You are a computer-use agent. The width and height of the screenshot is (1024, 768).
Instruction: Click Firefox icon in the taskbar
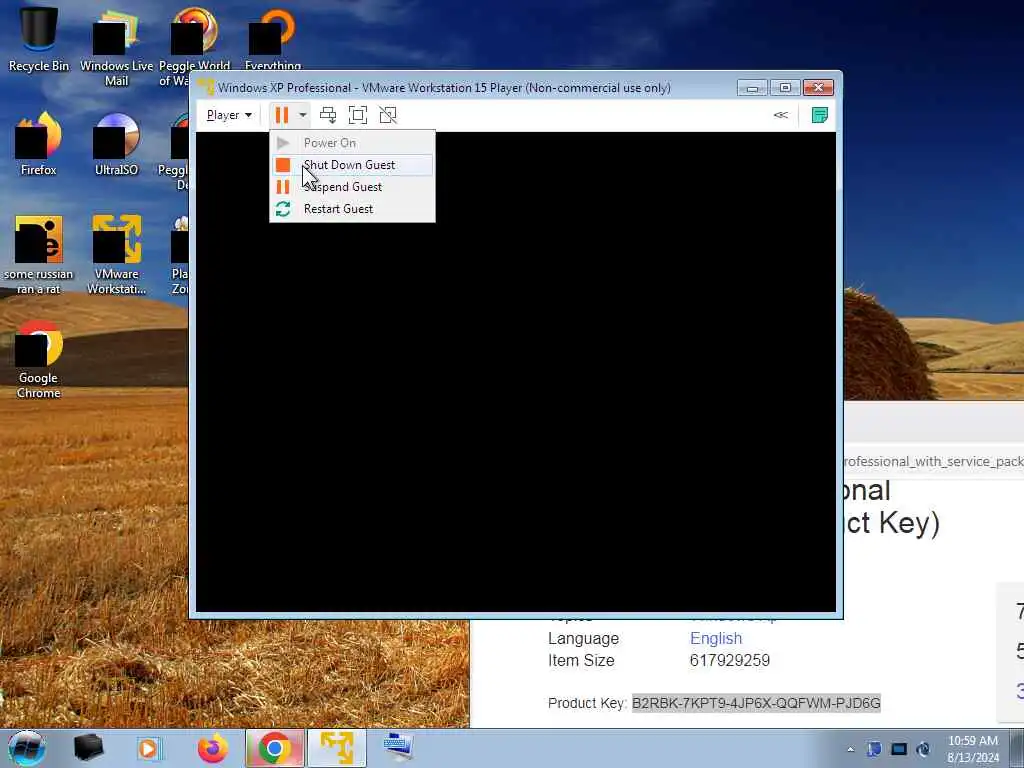click(213, 748)
